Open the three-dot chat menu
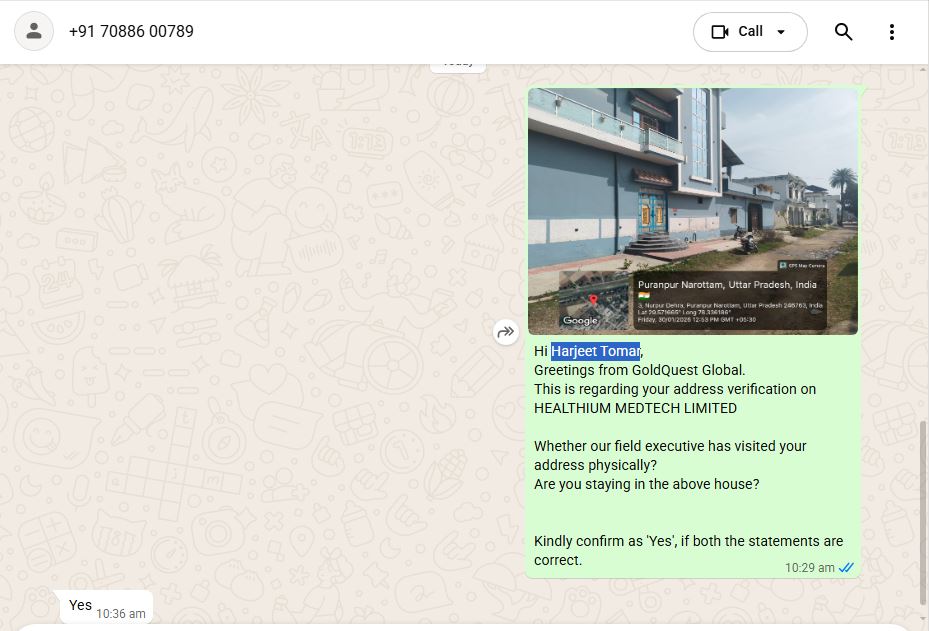 [x=891, y=32]
